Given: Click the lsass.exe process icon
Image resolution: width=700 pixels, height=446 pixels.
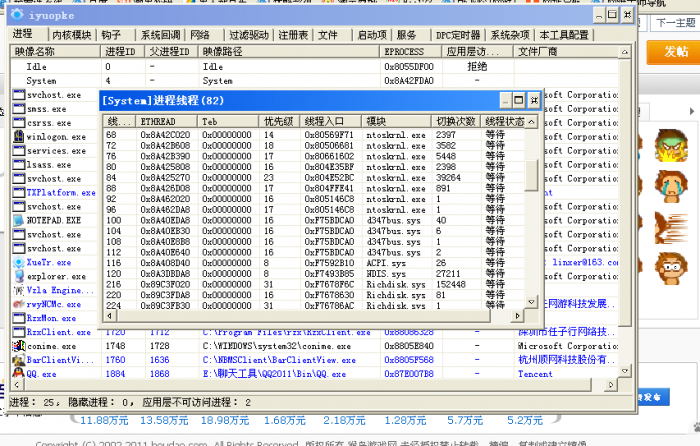Looking at the screenshot, I should point(19,164).
